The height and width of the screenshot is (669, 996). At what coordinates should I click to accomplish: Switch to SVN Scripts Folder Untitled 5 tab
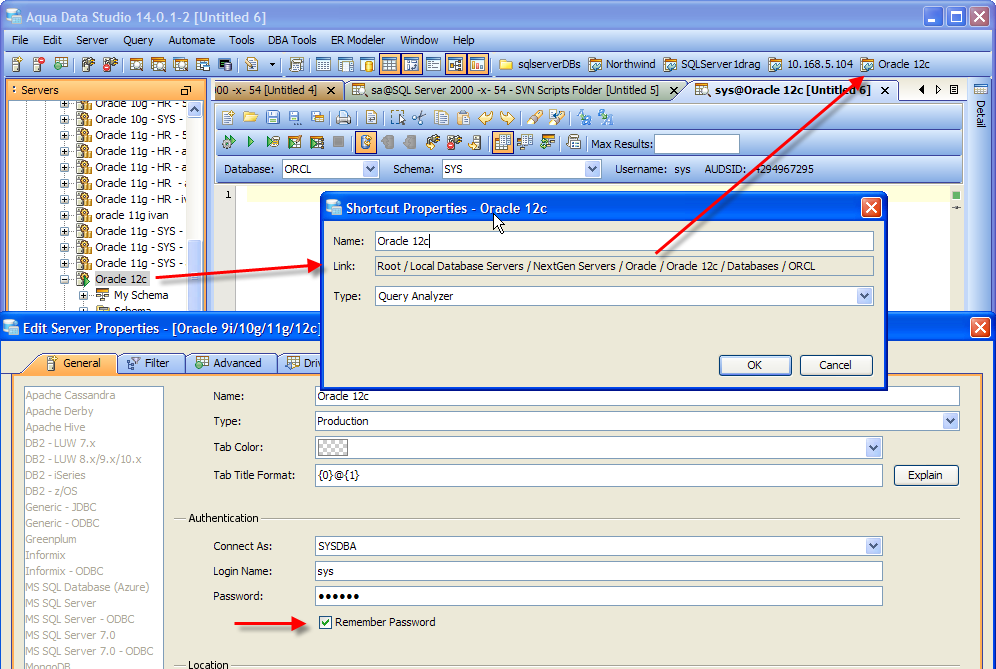pyautogui.click(x=515, y=90)
